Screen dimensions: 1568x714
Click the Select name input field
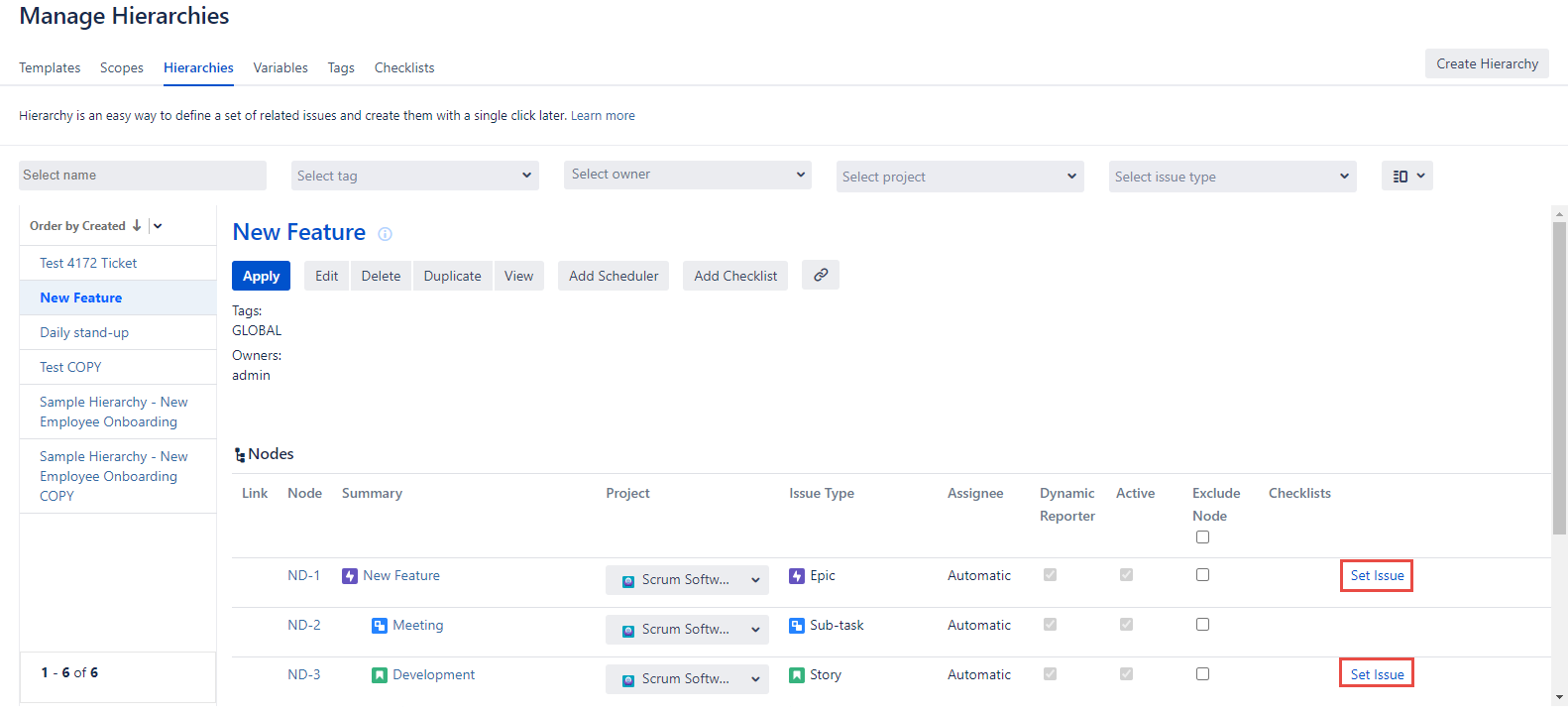(x=143, y=176)
